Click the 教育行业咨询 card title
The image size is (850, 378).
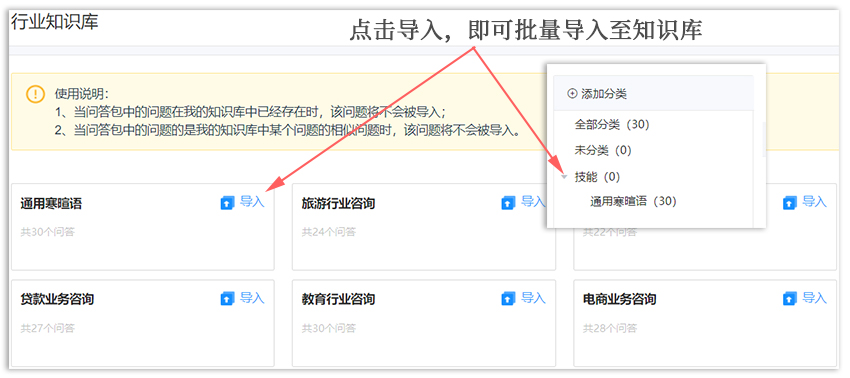click(x=338, y=299)
